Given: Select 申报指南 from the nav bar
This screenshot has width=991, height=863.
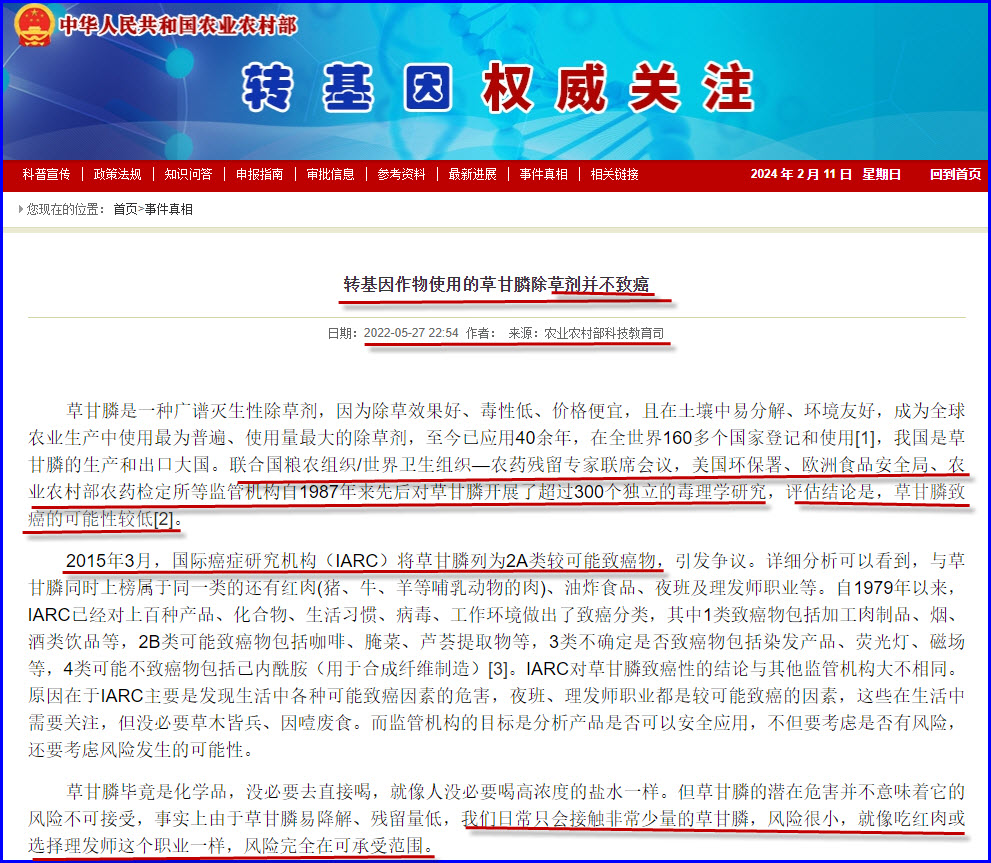Looking at the screenshot, I should coord(259,174).
